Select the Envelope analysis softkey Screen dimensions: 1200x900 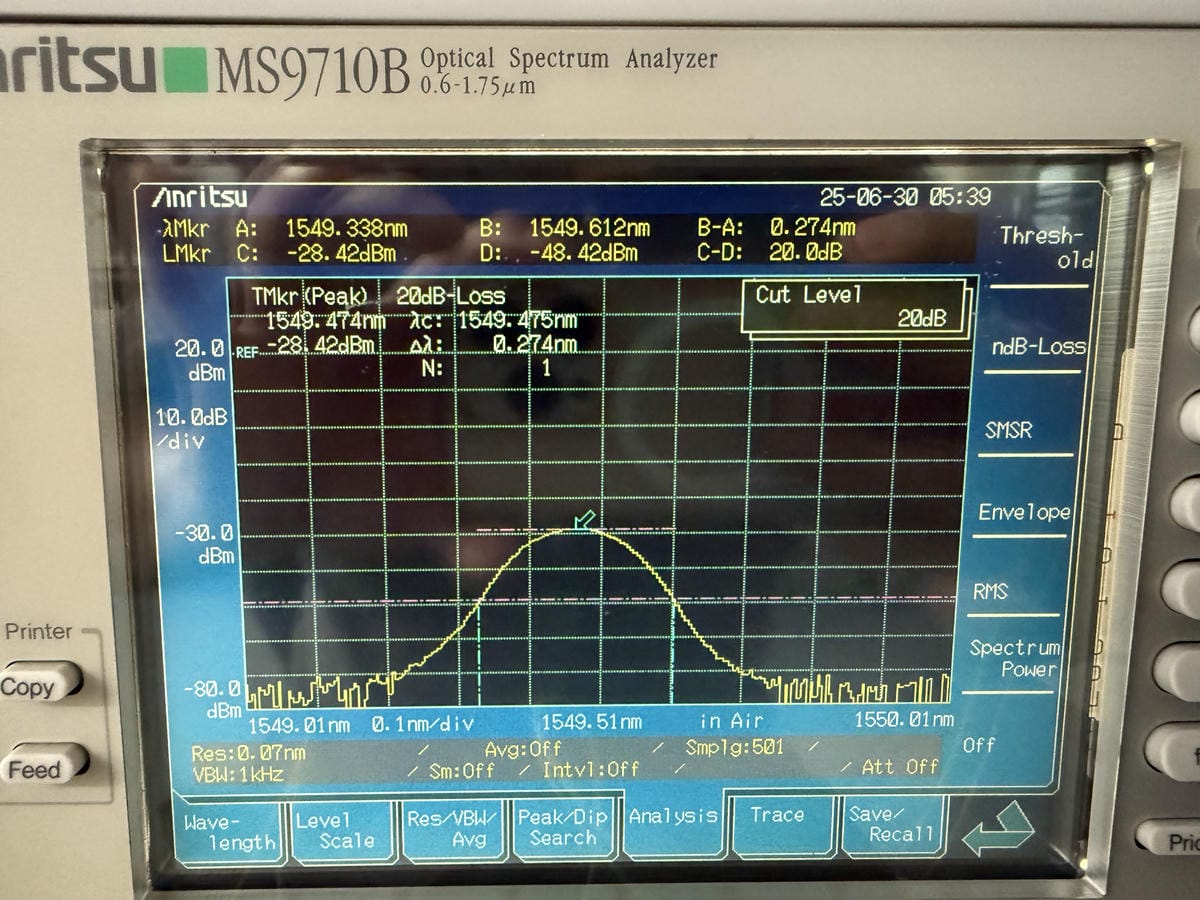(x=1024, y=512)
